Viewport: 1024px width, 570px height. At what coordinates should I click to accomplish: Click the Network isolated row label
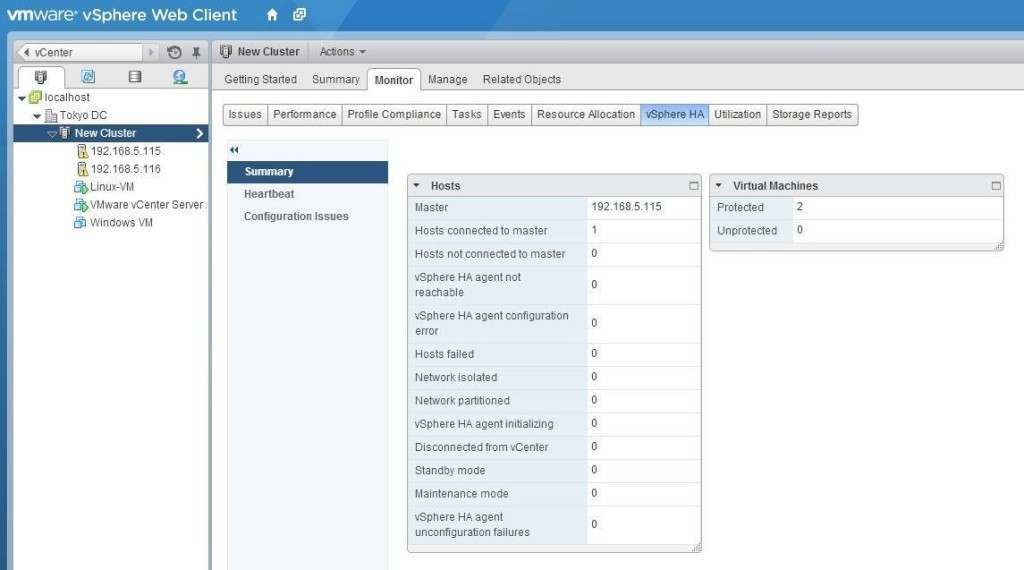[456, 377]
